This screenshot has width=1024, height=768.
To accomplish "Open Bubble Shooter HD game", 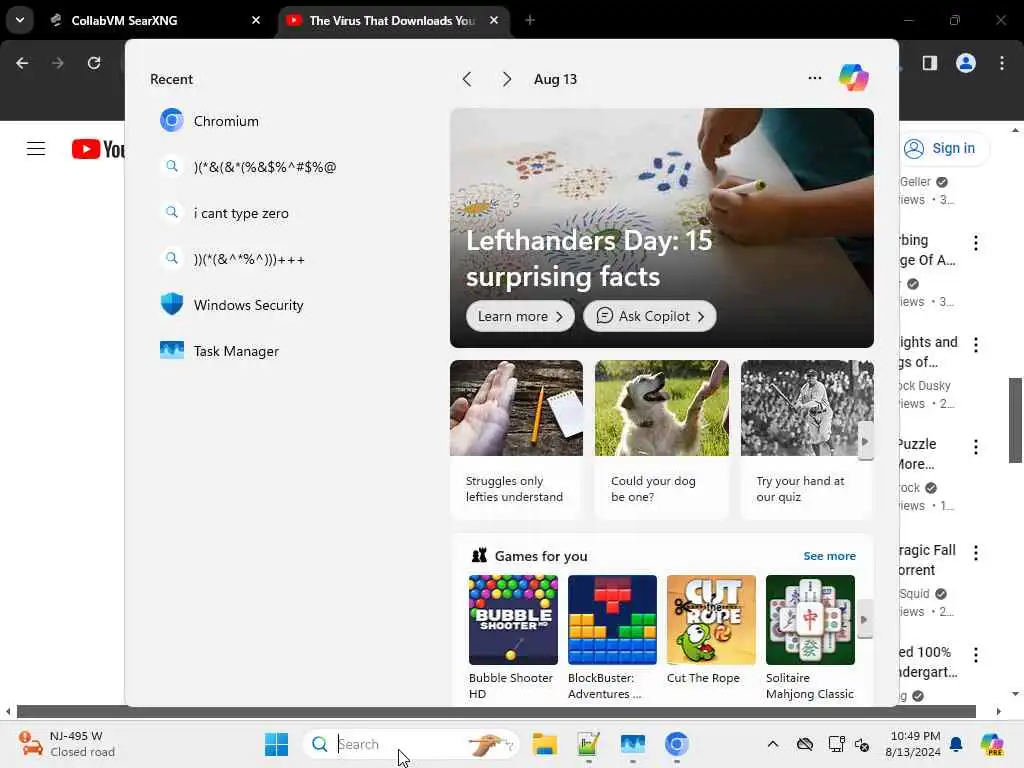I will pyautogui.click(x=513, y=637).
